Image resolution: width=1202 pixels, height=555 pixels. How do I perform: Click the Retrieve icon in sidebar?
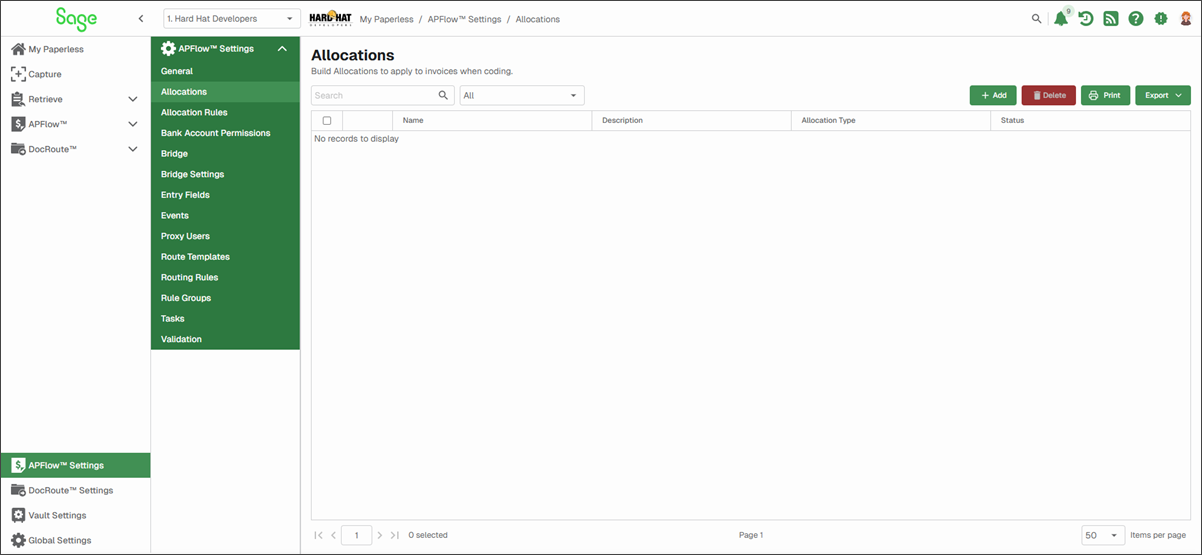pos(18,99)
